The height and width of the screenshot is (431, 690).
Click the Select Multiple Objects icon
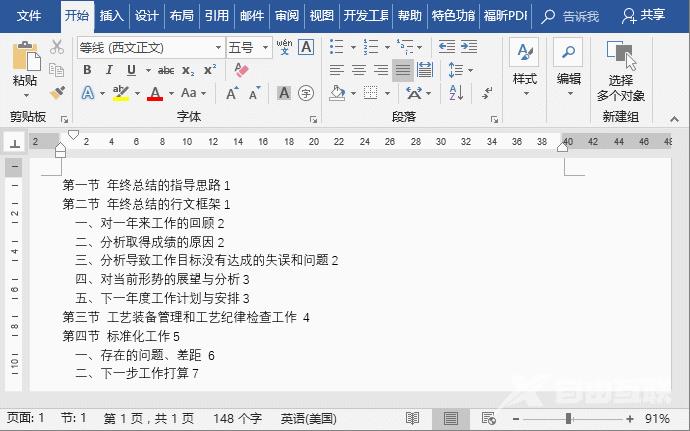[620, 55]
